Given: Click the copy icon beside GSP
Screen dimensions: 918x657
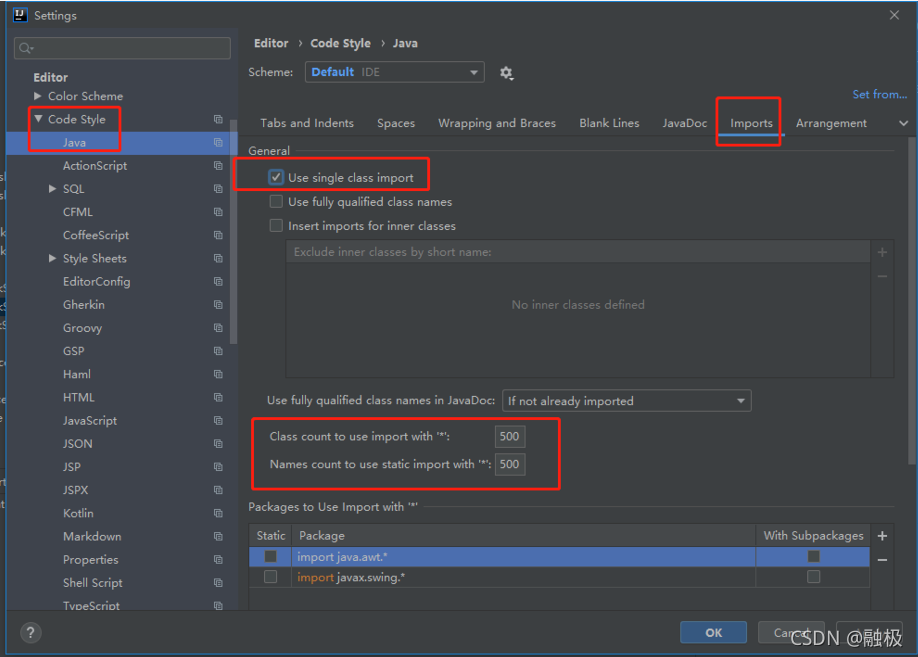Looking at the screenshot, I should (218, 351).
